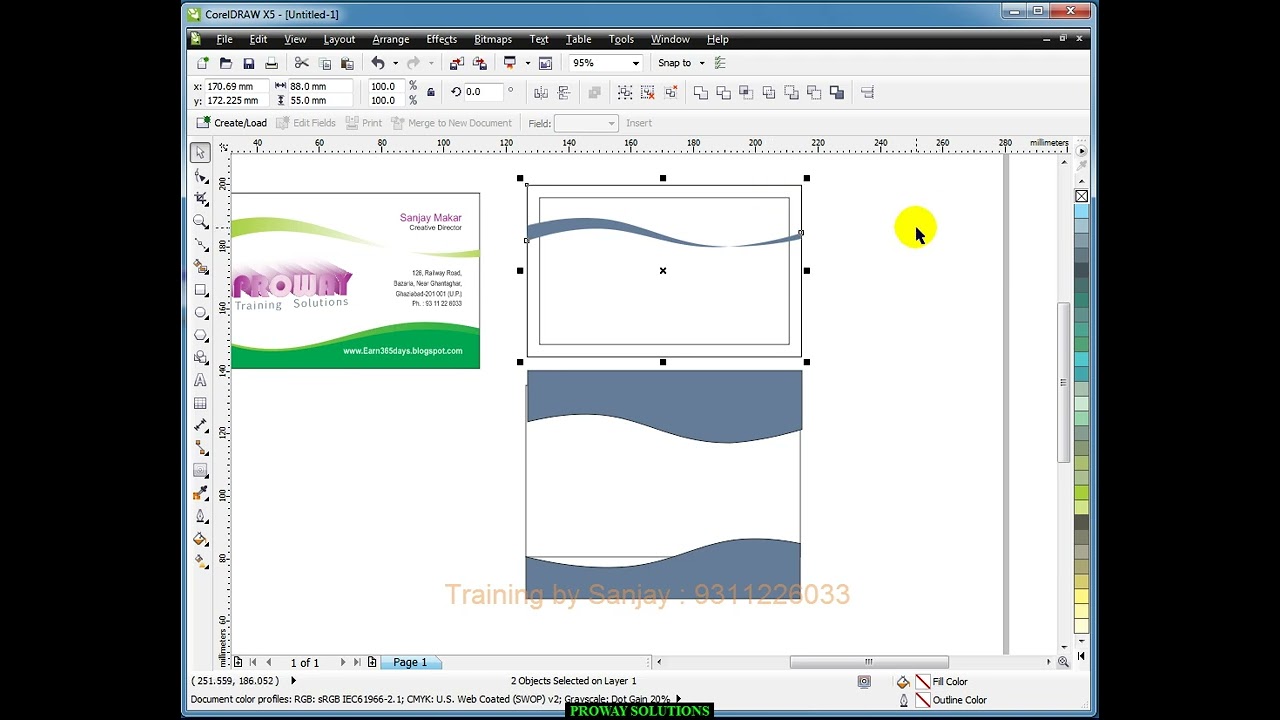The height and width of the screenshot is (720, 1280).
Task: Select the Interactive Fill tool
Action: pos(200,563)
